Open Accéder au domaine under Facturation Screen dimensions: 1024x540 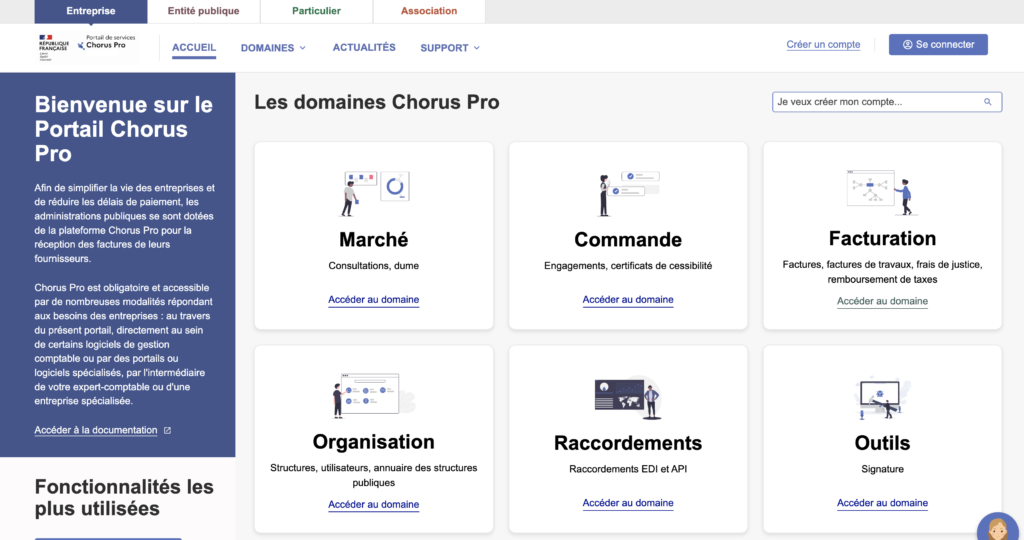click(882, 301)
